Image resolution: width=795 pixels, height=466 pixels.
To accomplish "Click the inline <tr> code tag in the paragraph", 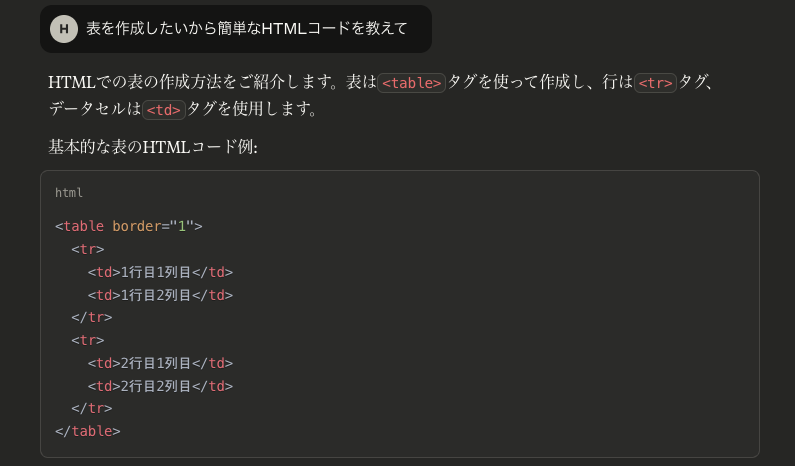I will (x=655, y=83).
